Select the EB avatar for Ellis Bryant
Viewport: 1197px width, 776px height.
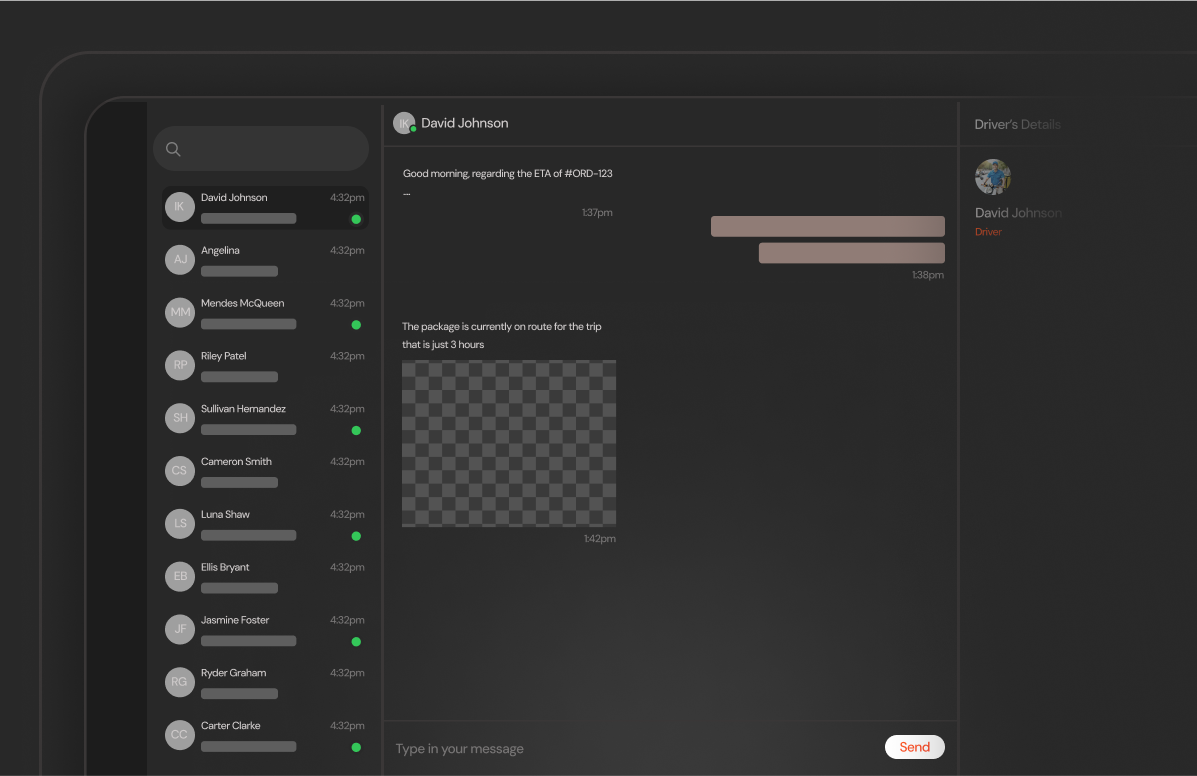[x=180, y=576]
